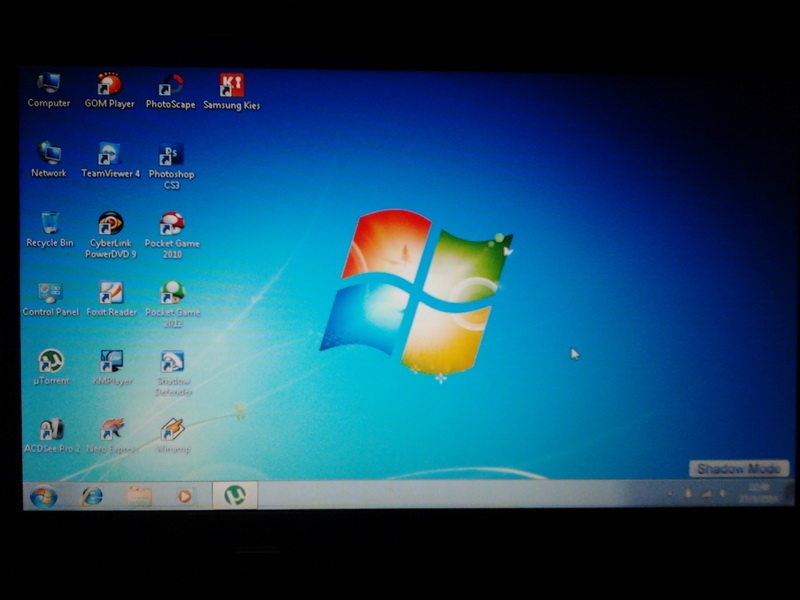Screen dimensions: 800x600
Task: Open the Computer desktop icon
Action: pos(48,90)
